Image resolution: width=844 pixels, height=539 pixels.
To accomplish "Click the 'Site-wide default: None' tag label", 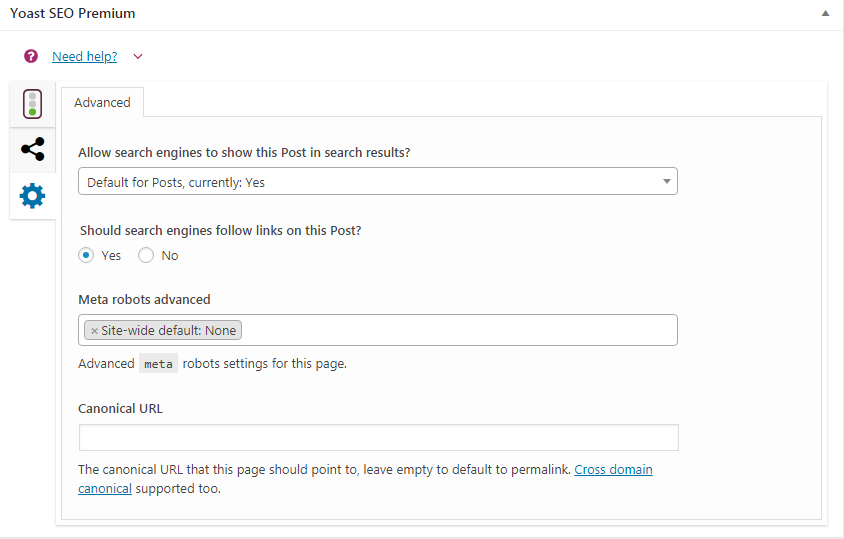I will [x=168, y=331].
